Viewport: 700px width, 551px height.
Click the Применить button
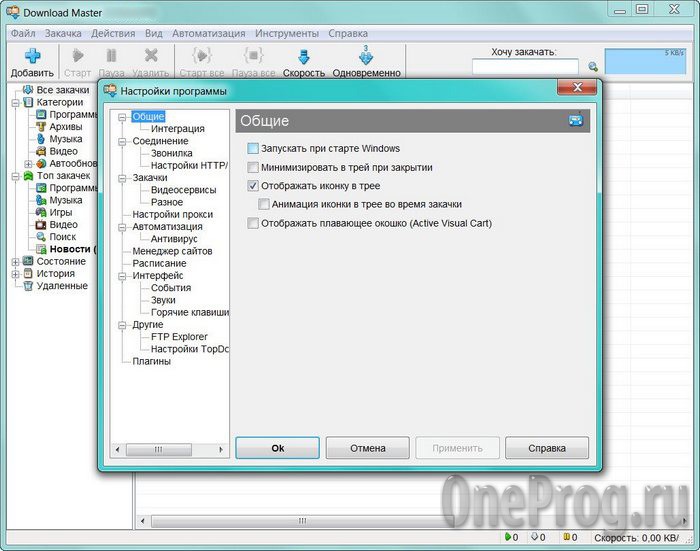[457, 448]
